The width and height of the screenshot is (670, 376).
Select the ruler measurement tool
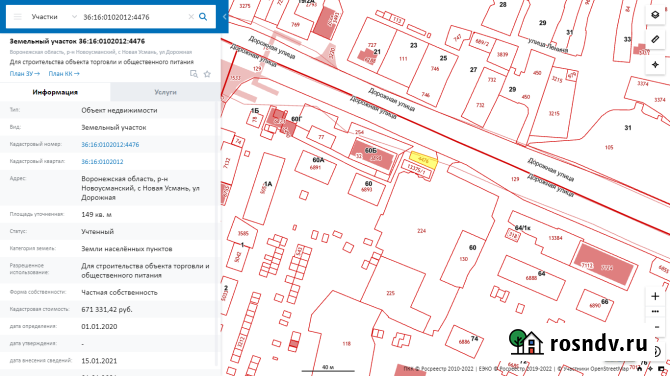coord(655,39)
